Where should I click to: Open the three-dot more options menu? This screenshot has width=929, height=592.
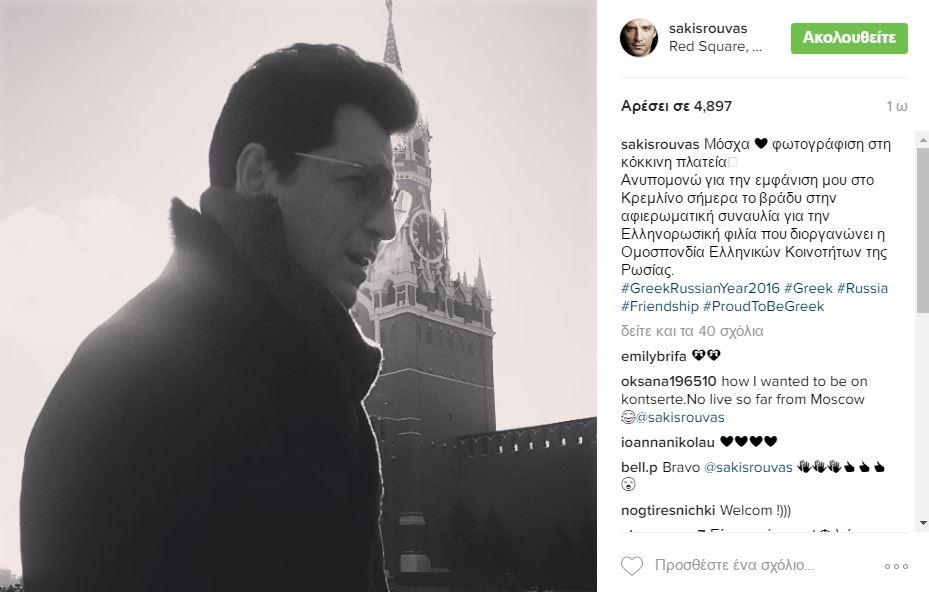pyautogui.click(x=896, y=567)
